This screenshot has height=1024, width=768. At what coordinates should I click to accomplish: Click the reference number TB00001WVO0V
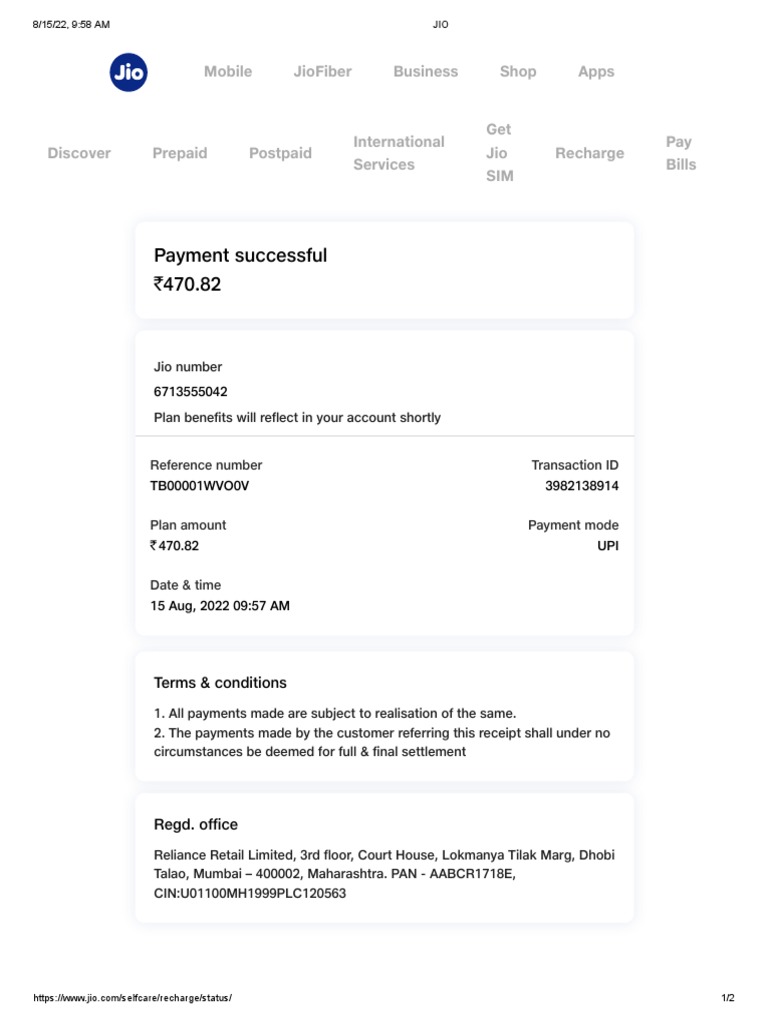(199, 486)
